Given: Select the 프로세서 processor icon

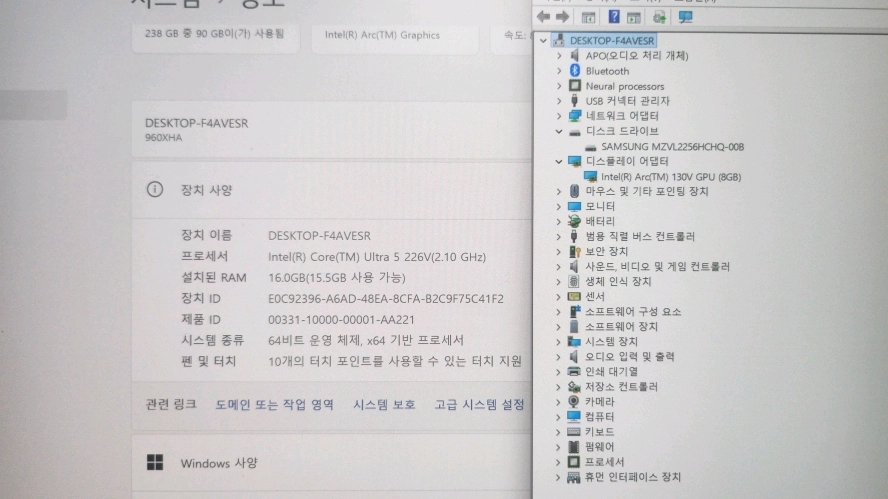Looking at the screenshot, I should point(574,462).
